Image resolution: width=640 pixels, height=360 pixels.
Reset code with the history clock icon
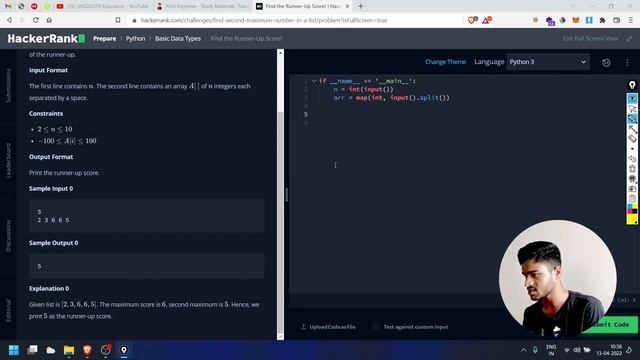[606, 62]
